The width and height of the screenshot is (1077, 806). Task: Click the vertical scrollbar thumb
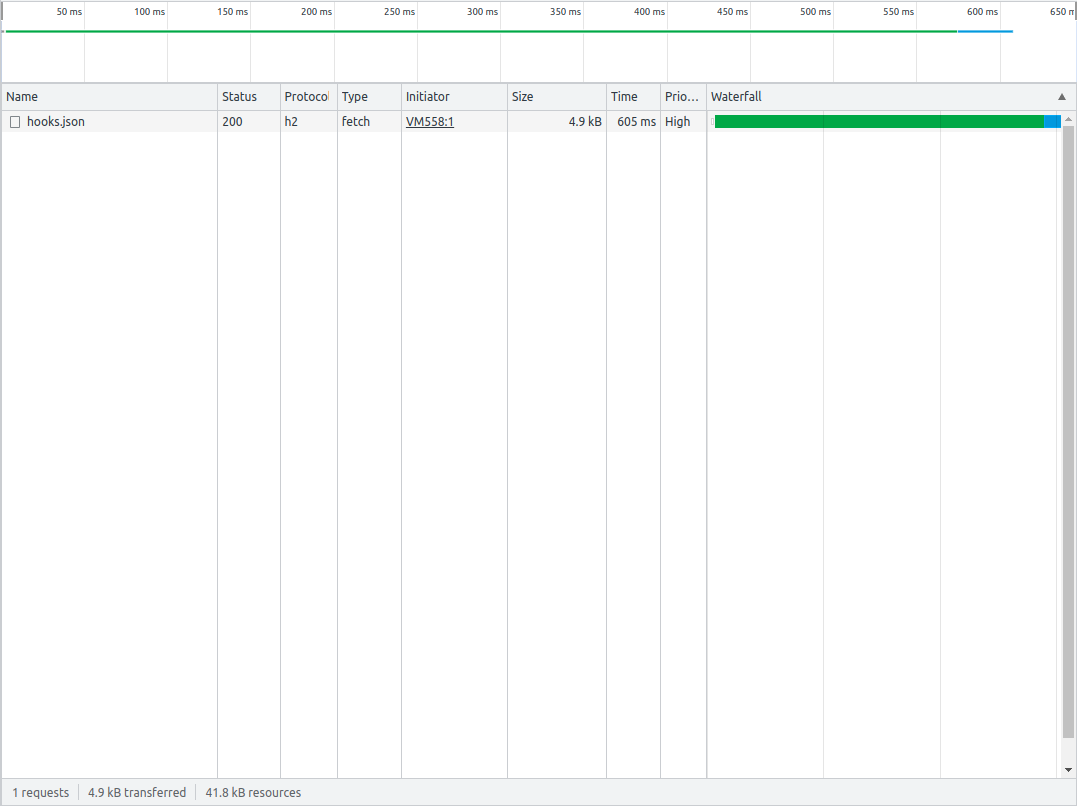1068,432
